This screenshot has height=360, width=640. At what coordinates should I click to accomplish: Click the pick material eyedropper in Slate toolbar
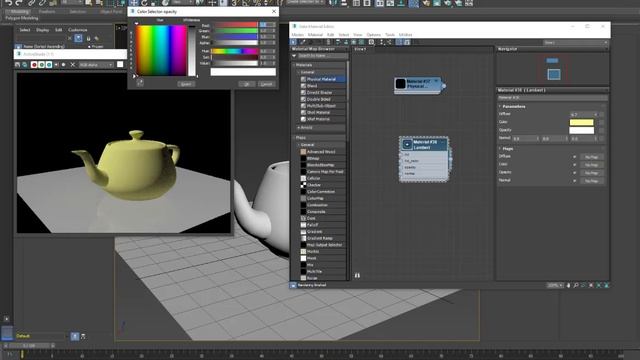tap(302, 42)
